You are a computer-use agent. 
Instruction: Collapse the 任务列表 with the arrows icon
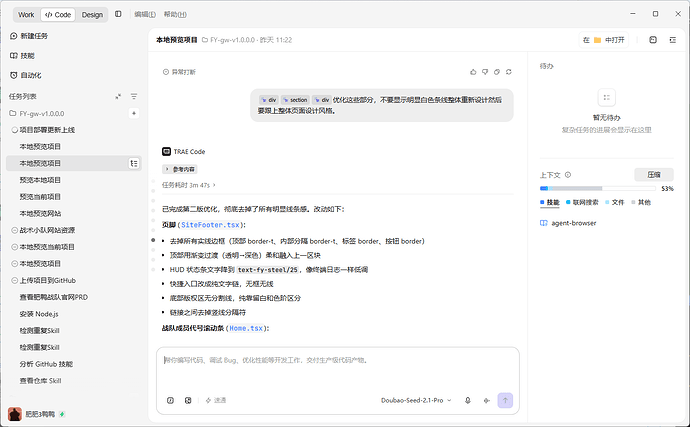(118, 96)
